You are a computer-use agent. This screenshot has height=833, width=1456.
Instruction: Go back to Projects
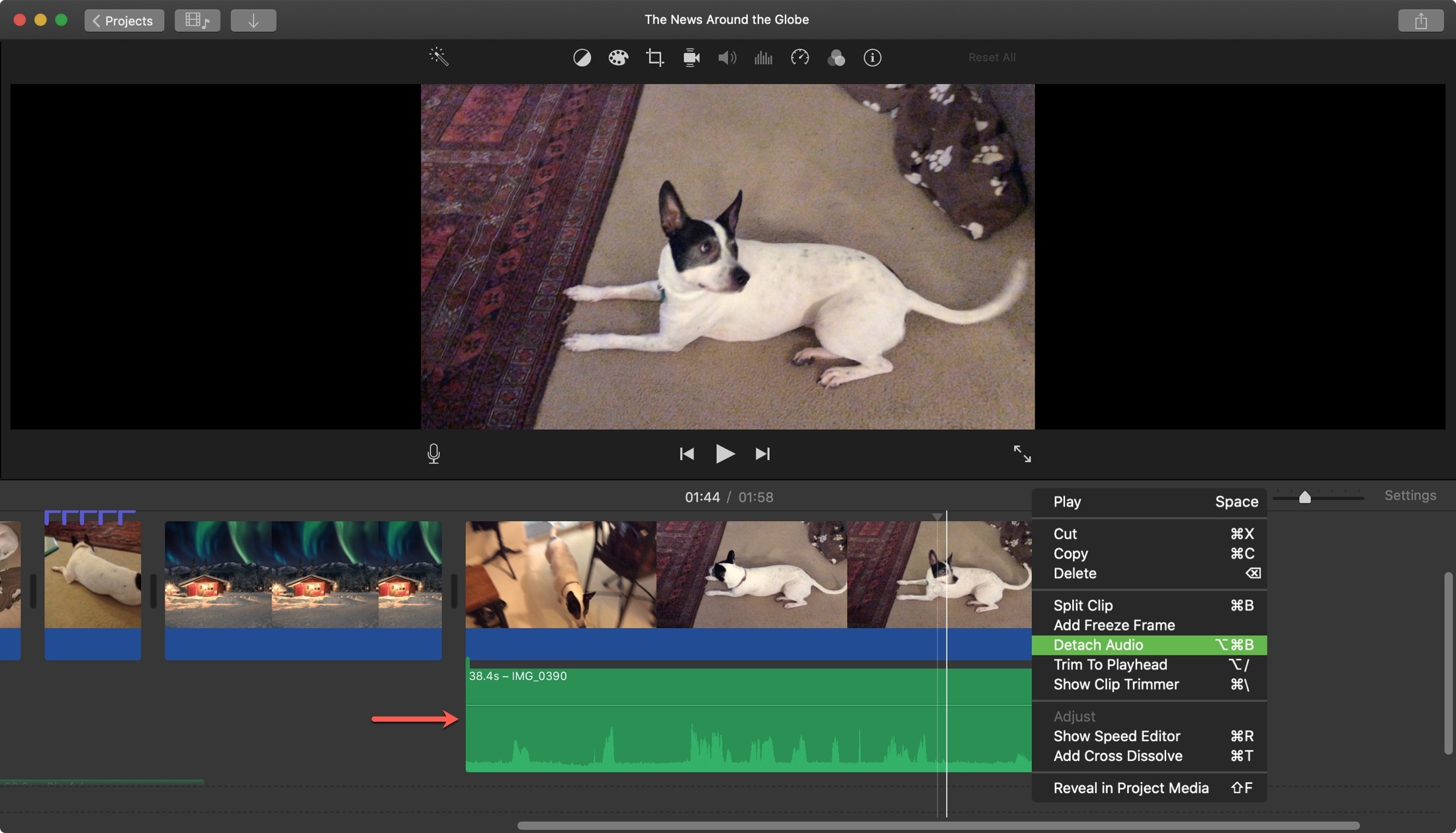coord(124,21)
